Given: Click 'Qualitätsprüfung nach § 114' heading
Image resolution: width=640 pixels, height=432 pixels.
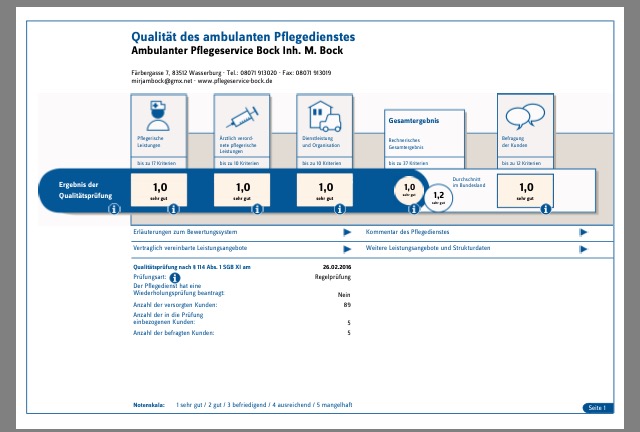Looking at the screenshot, I should coord(192,267).
